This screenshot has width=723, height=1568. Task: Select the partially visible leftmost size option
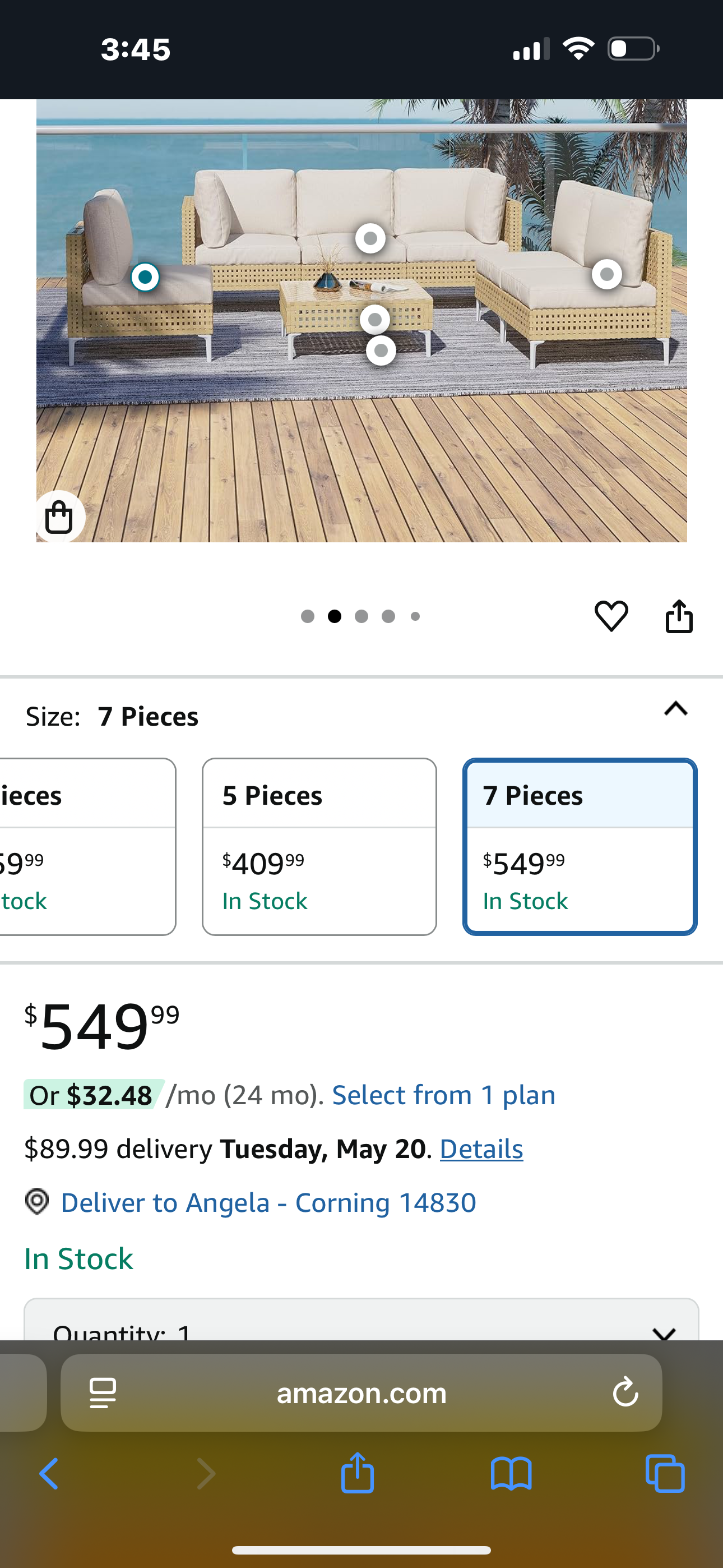tap(85, 846)
